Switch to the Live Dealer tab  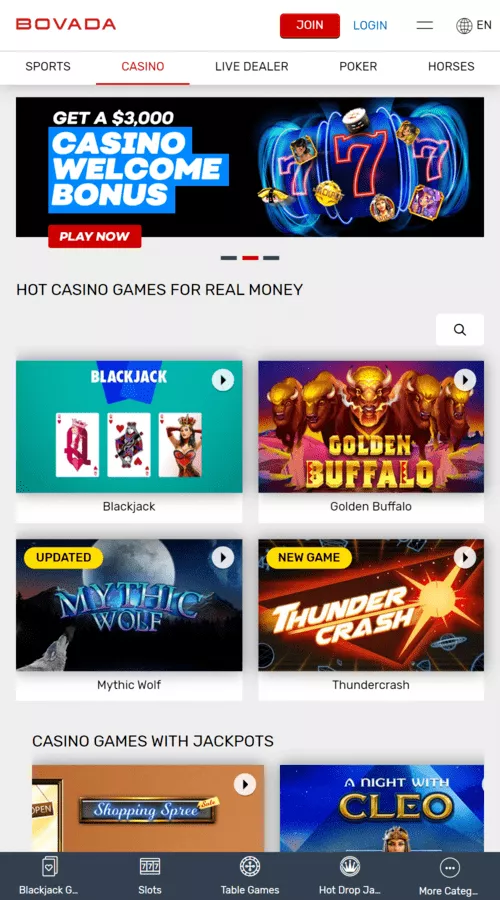[251, 67]
